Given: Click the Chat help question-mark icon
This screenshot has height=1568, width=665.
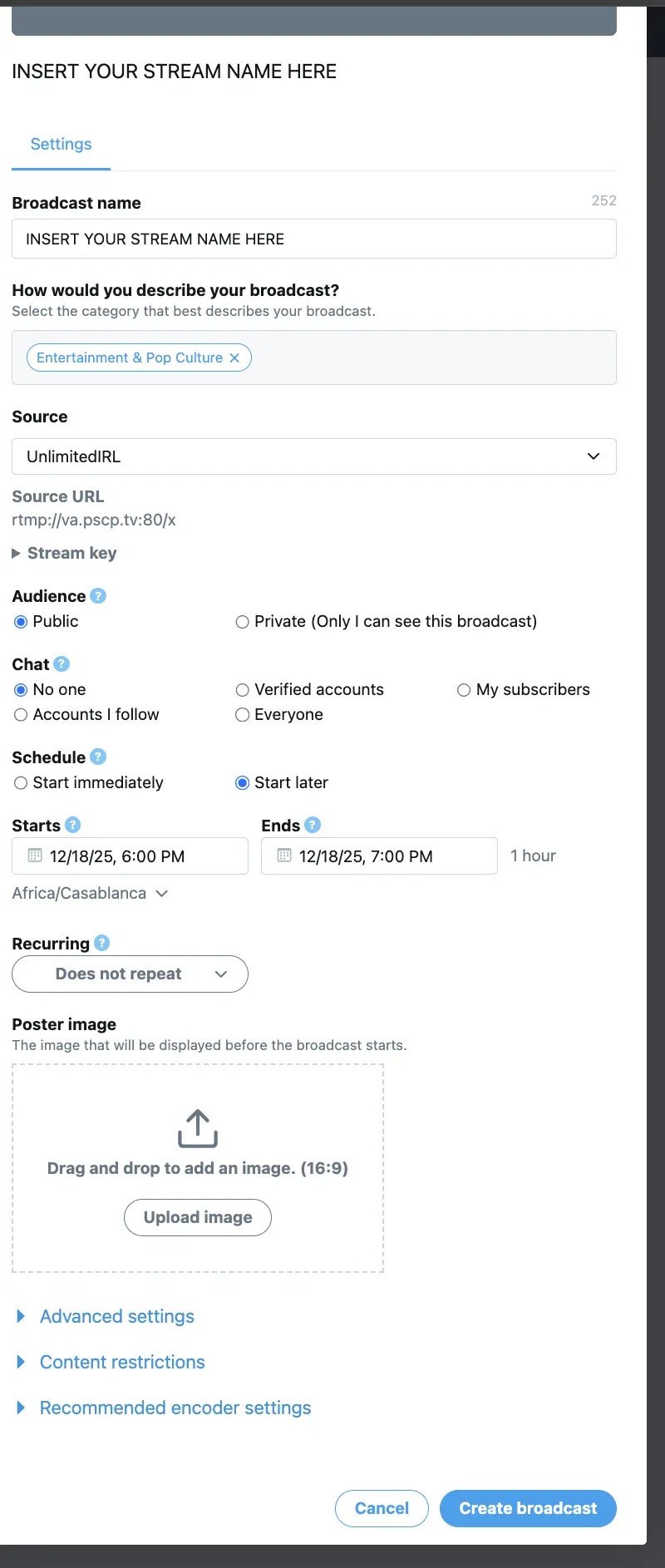Looking at the screenshot, I should click(62, 664).
